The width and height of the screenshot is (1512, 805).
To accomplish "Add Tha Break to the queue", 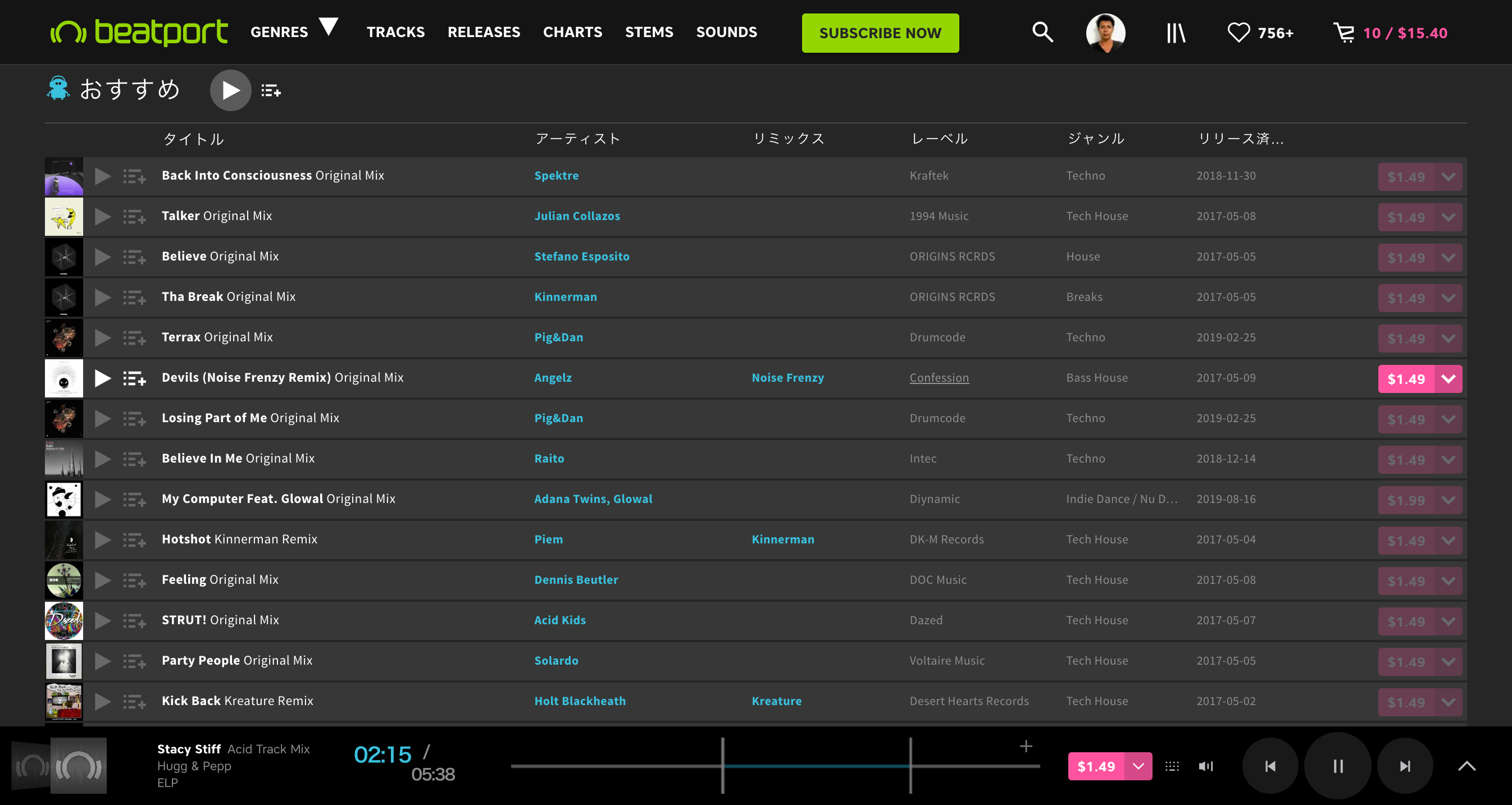I will point(134,298).
